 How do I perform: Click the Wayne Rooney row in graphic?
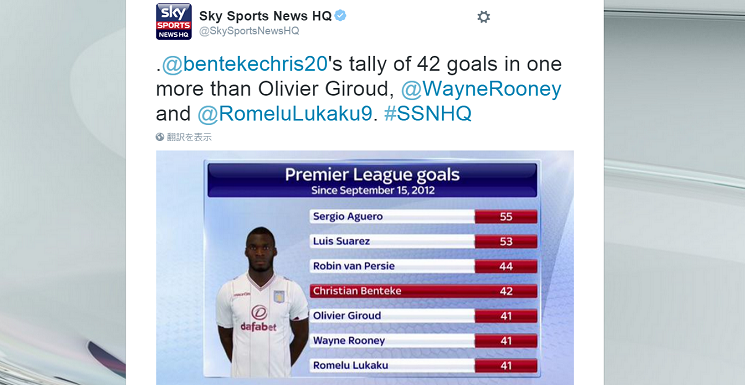point(423,341)
